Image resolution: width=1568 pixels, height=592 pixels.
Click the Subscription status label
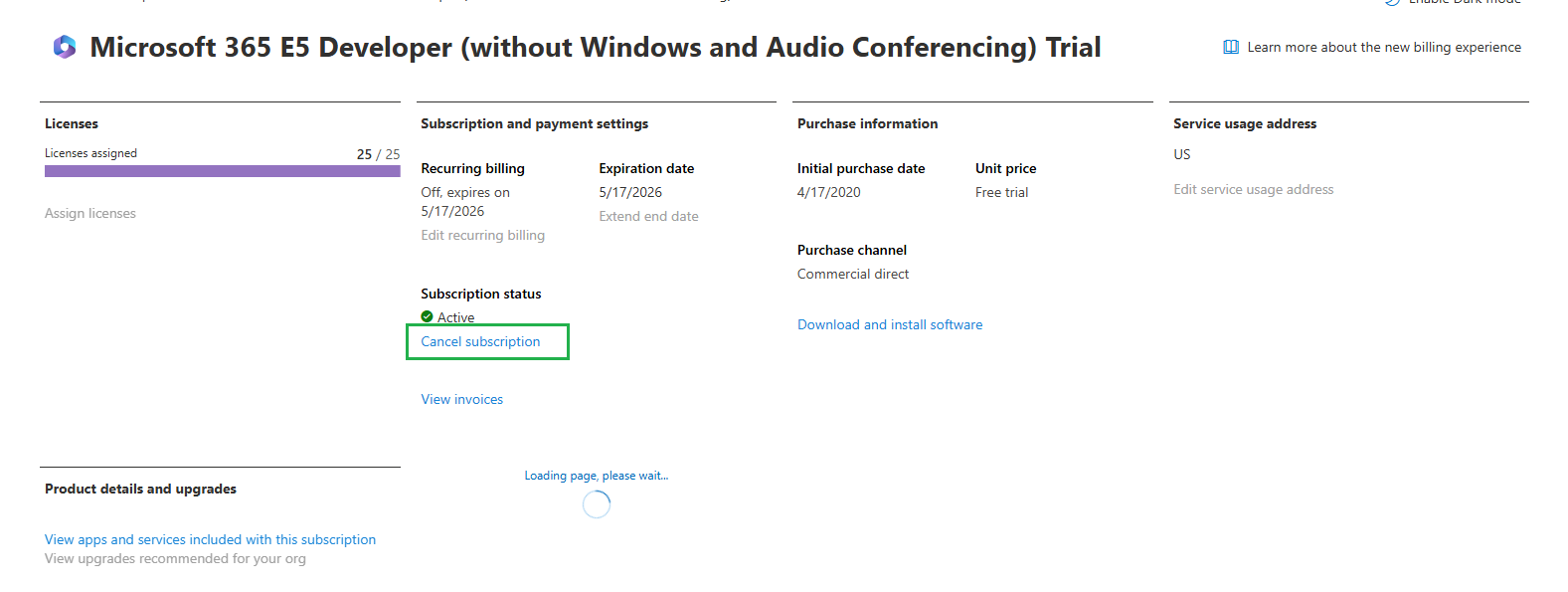pos(481,294)
